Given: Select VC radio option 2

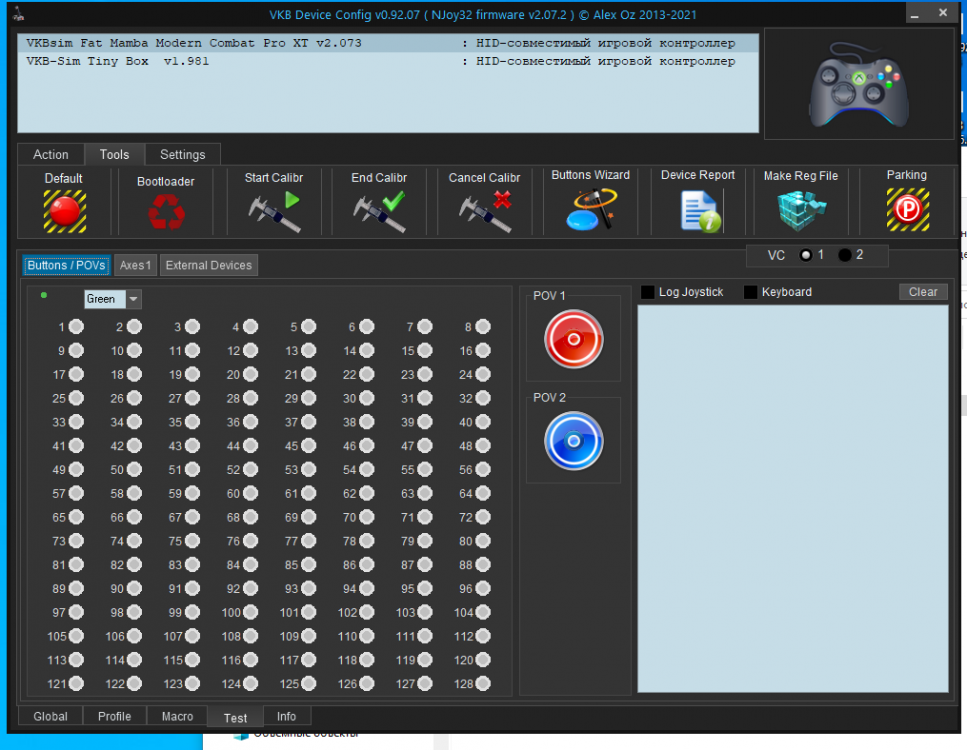Looking at the screenshot, I should click(x=845, y=255).
